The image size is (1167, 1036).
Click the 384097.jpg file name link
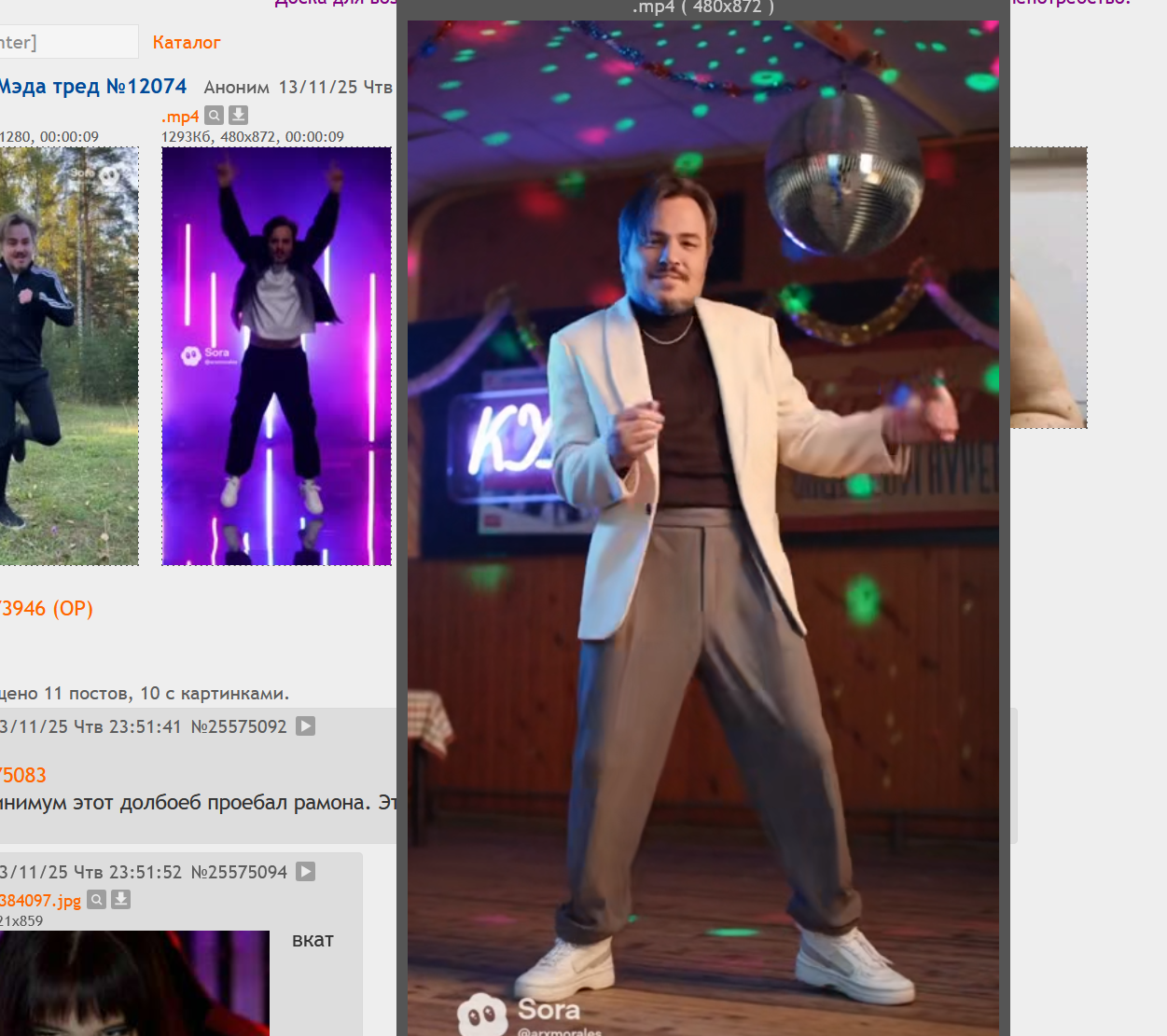pos(40,901)
